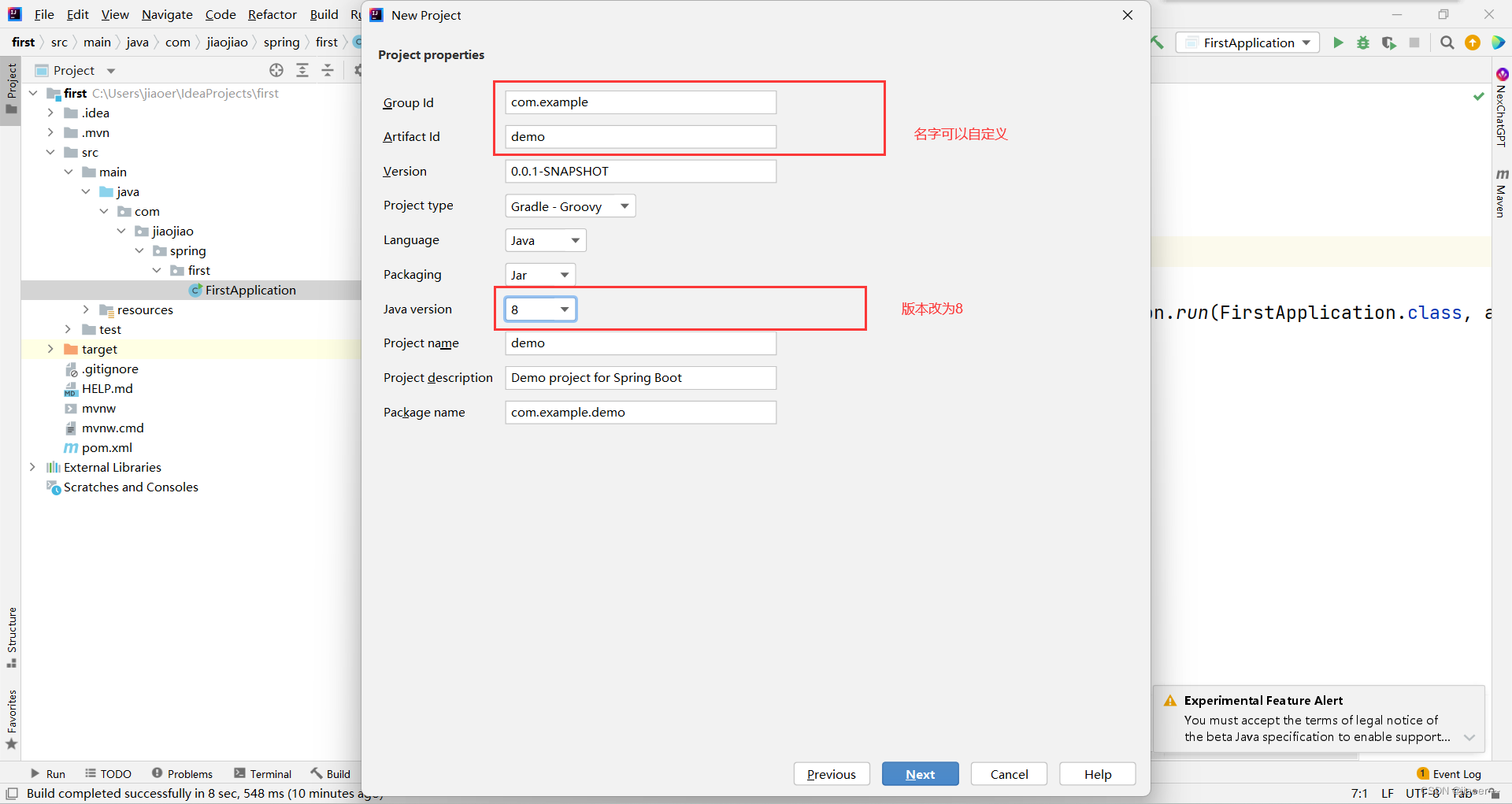Image resolution: width=1512 pixels, height=804 pixels.
Task: Click the Previous button
Action: pyautogui.click(x=832, y=774)
